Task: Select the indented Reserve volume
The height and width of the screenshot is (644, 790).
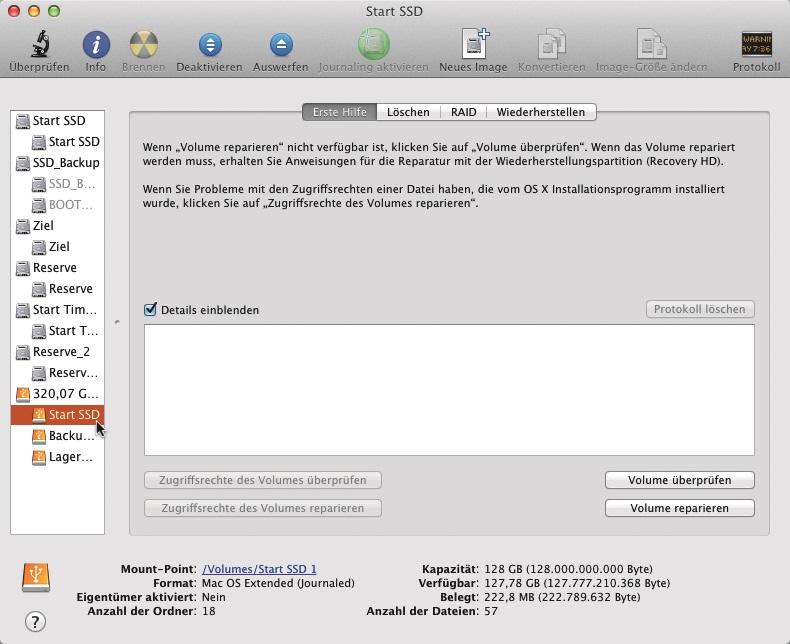Action: [x=57, y=289]
